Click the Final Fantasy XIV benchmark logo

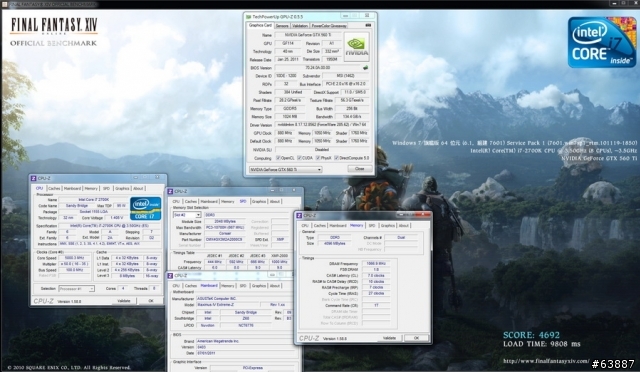(54, 32)
